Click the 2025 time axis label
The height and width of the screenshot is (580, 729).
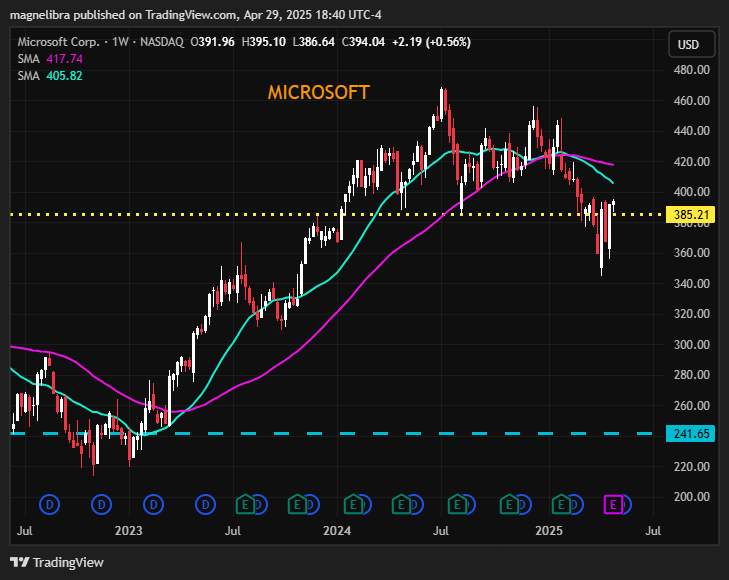549,530
